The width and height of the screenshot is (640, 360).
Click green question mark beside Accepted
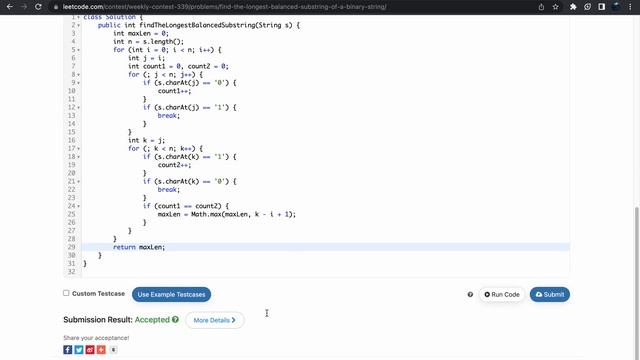tap(176, 319)
